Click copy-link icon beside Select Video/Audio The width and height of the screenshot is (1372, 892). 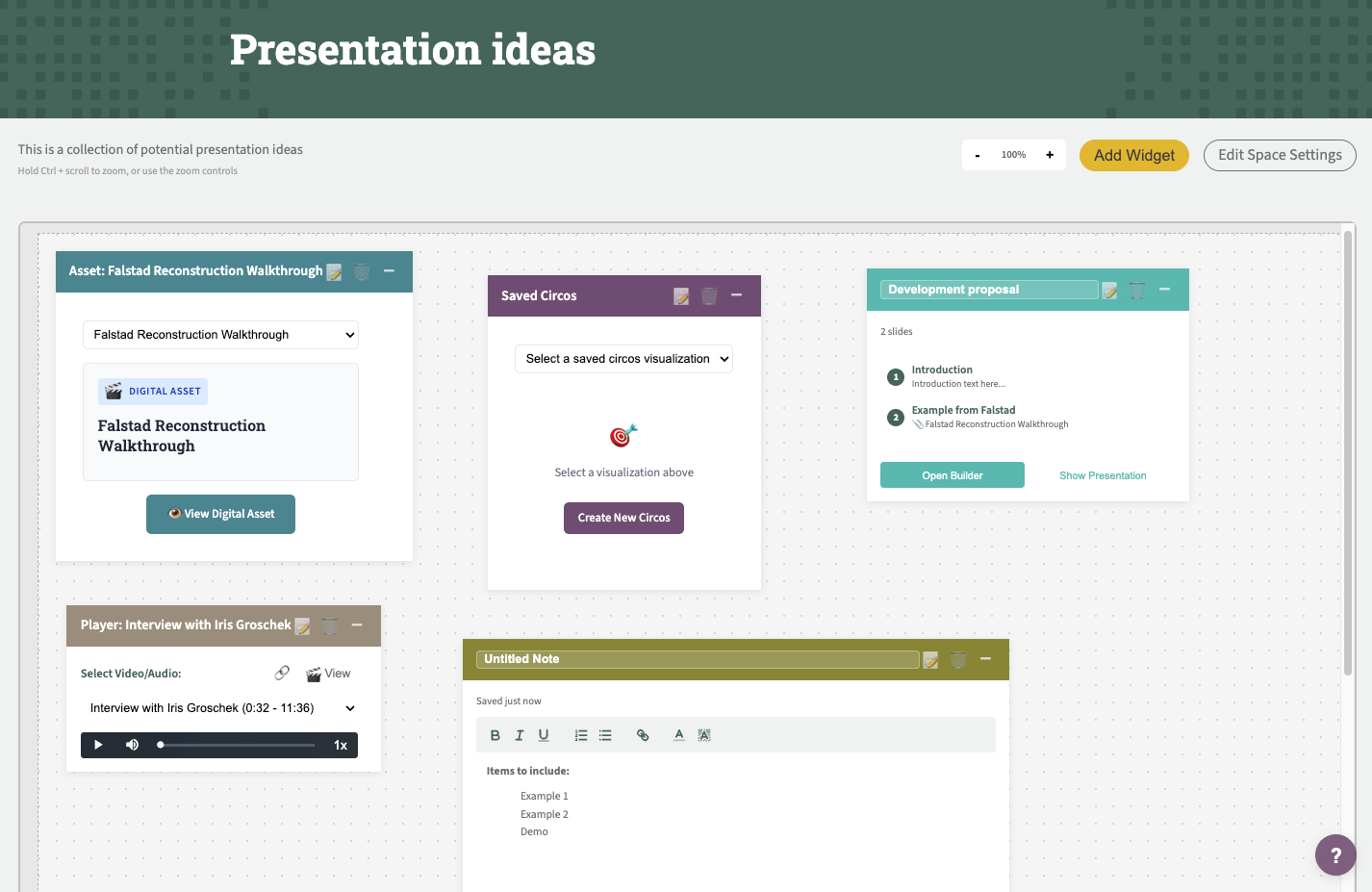pyautogui.click(x=282, y=673)
